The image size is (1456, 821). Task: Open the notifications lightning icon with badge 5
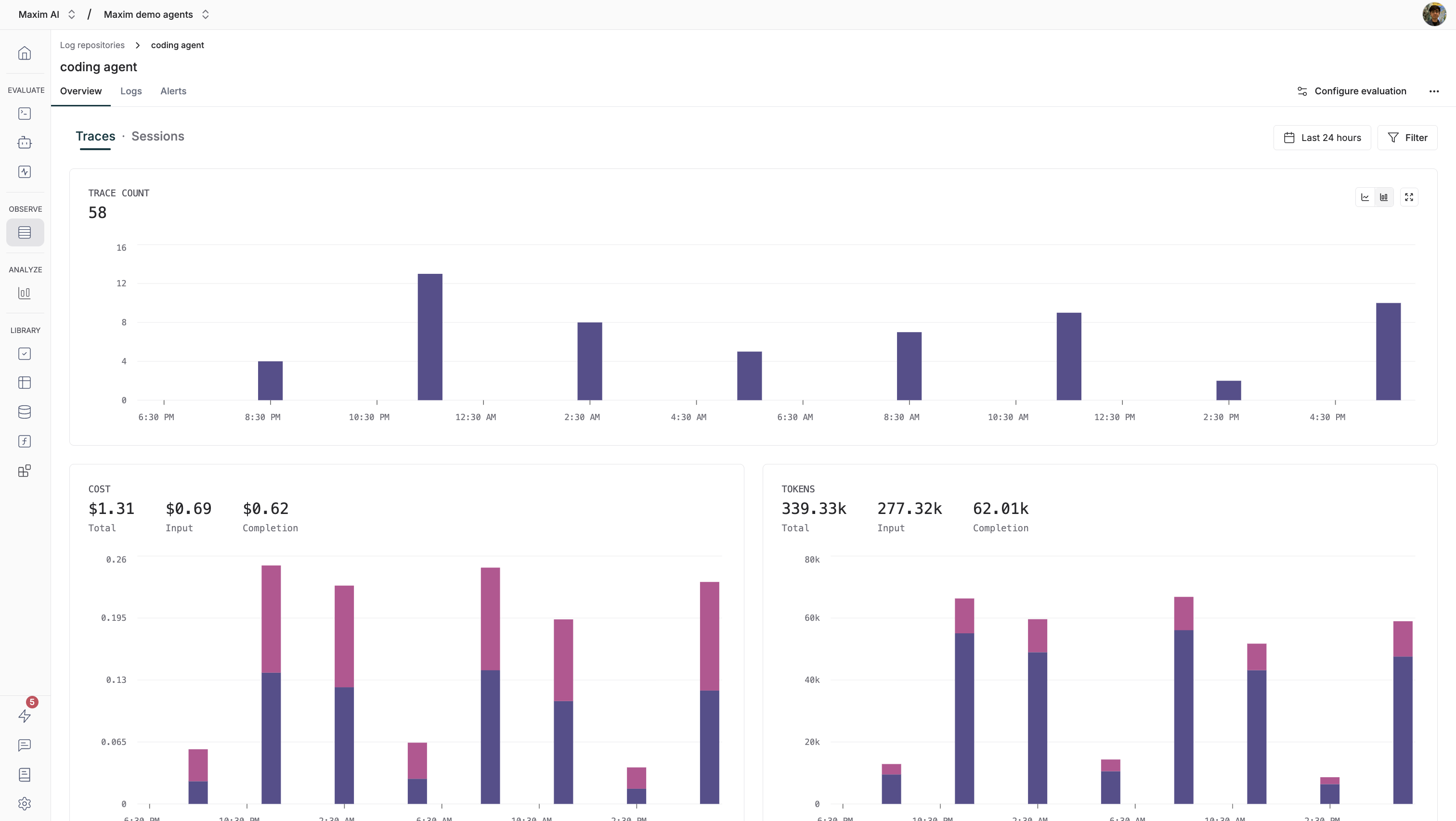(24, 716)
